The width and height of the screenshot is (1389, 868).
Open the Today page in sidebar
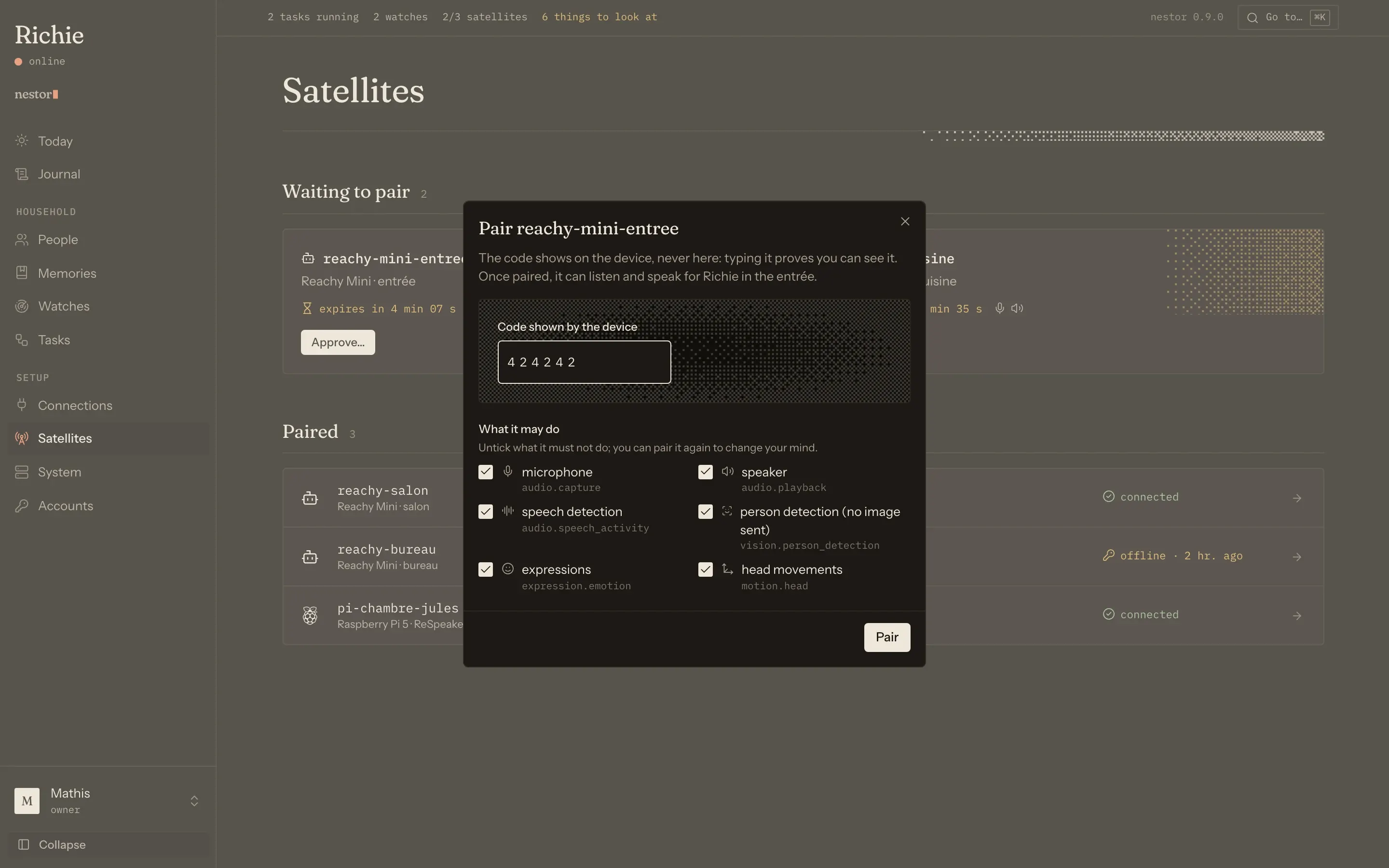(x=108, y=141)
